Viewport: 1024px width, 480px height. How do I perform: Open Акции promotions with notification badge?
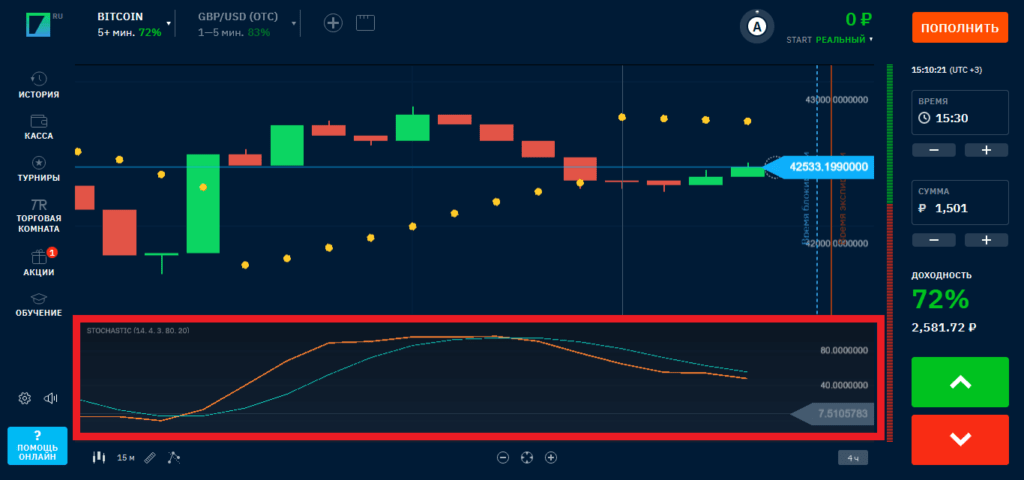(x=39, y=262)
